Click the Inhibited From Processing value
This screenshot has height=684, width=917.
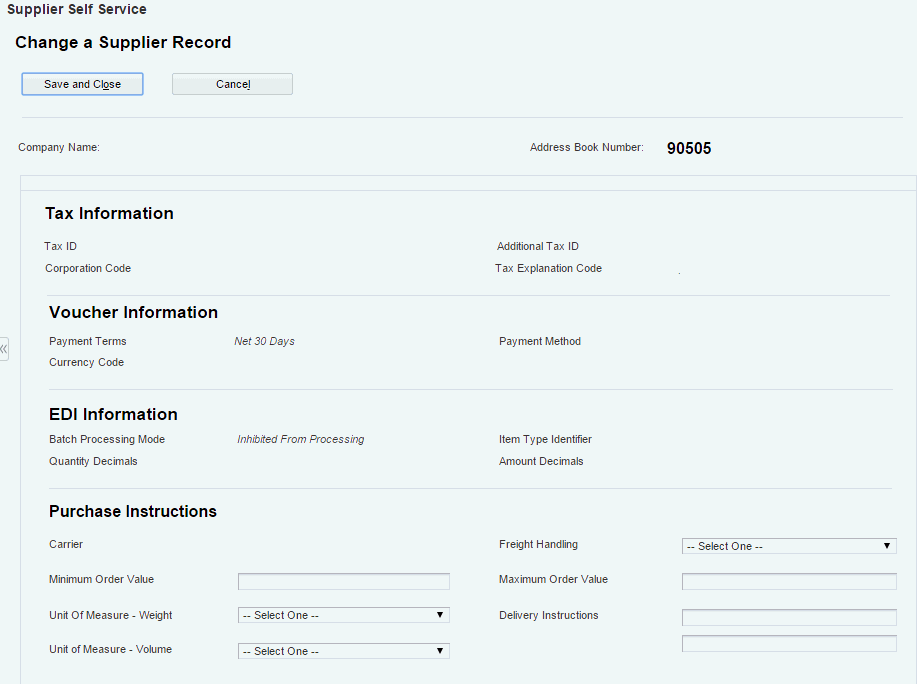pyautogui.click(x=301, y=440)
